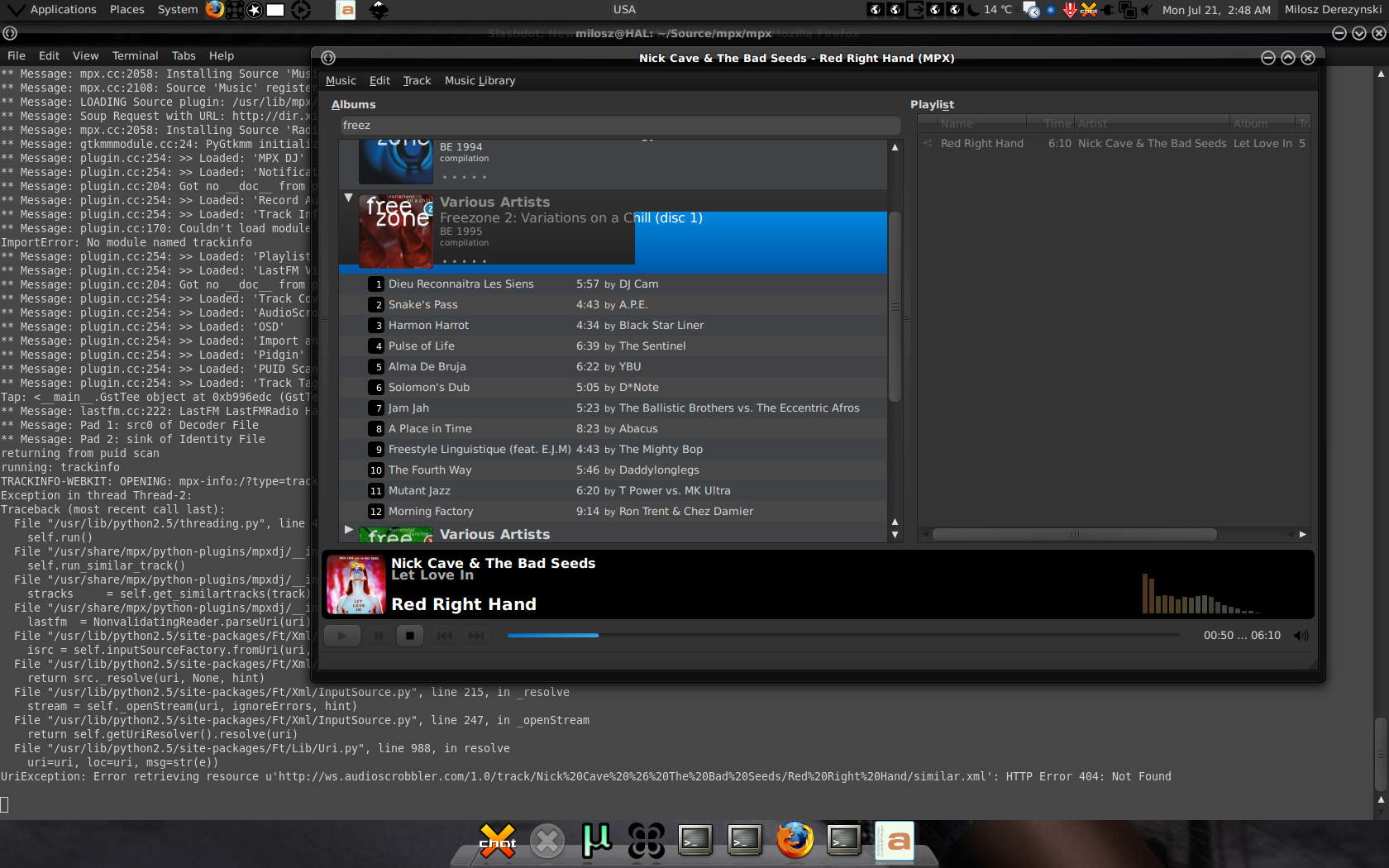Open the terminal's File menu
The height and width of the screenshot is (868, 1389).
tap(17, 56)
